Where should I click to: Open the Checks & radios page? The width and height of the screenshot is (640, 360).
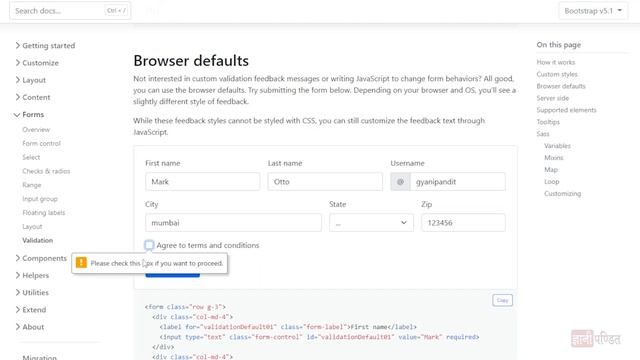46,171
